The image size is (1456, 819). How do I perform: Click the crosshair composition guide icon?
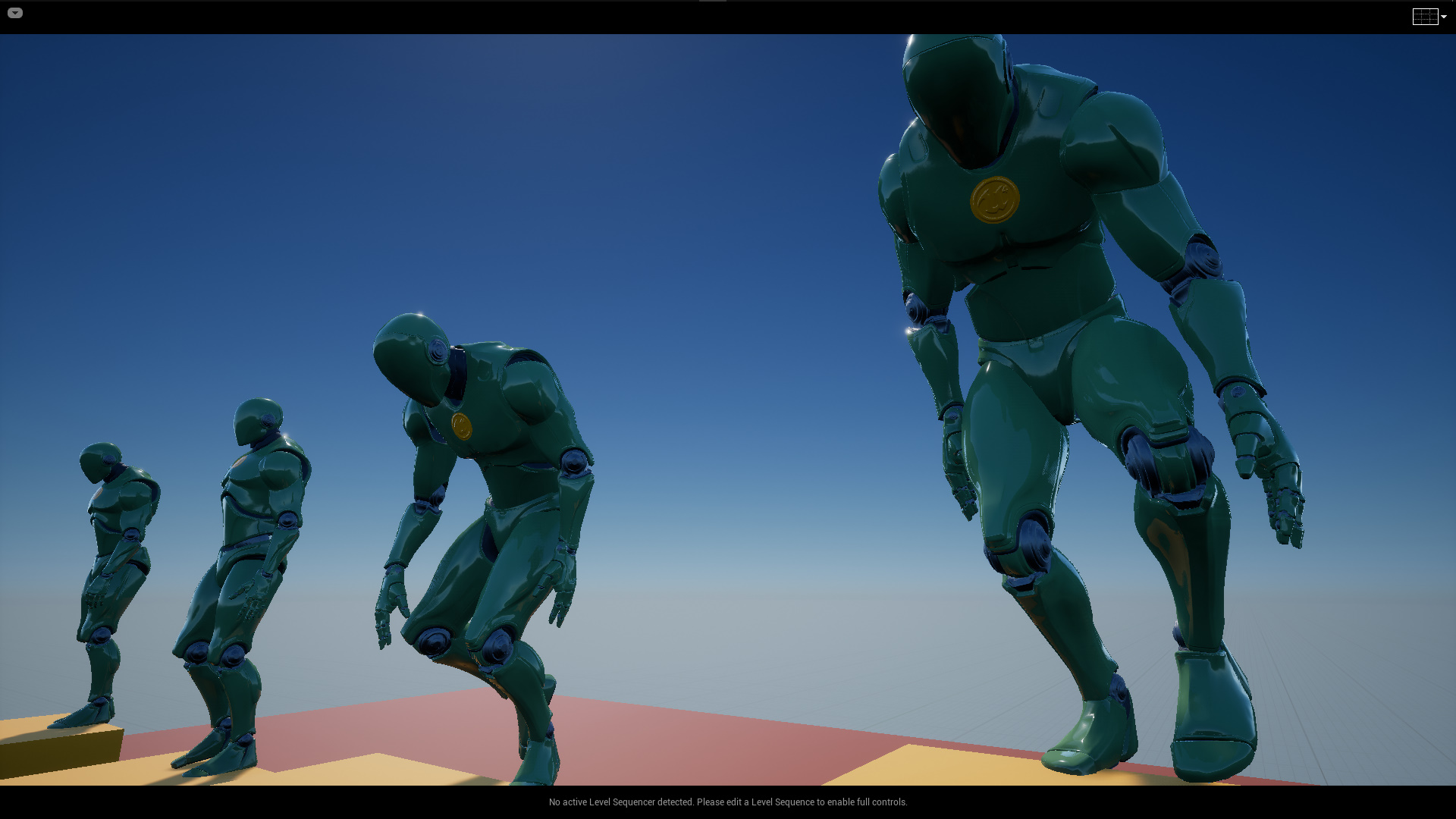pos(1426,16)
